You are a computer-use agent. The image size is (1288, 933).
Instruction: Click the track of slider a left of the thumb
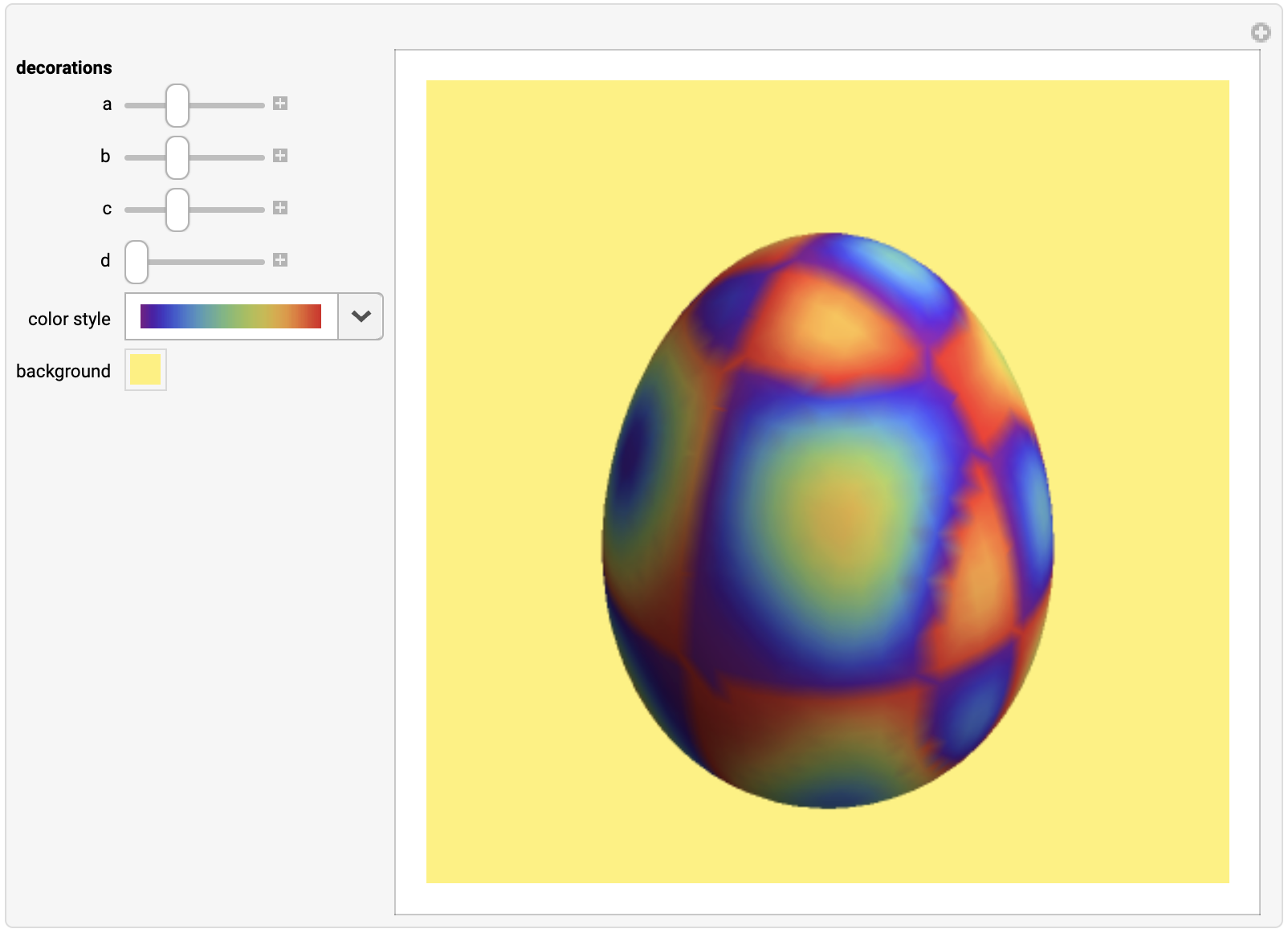tap(145, 104)
